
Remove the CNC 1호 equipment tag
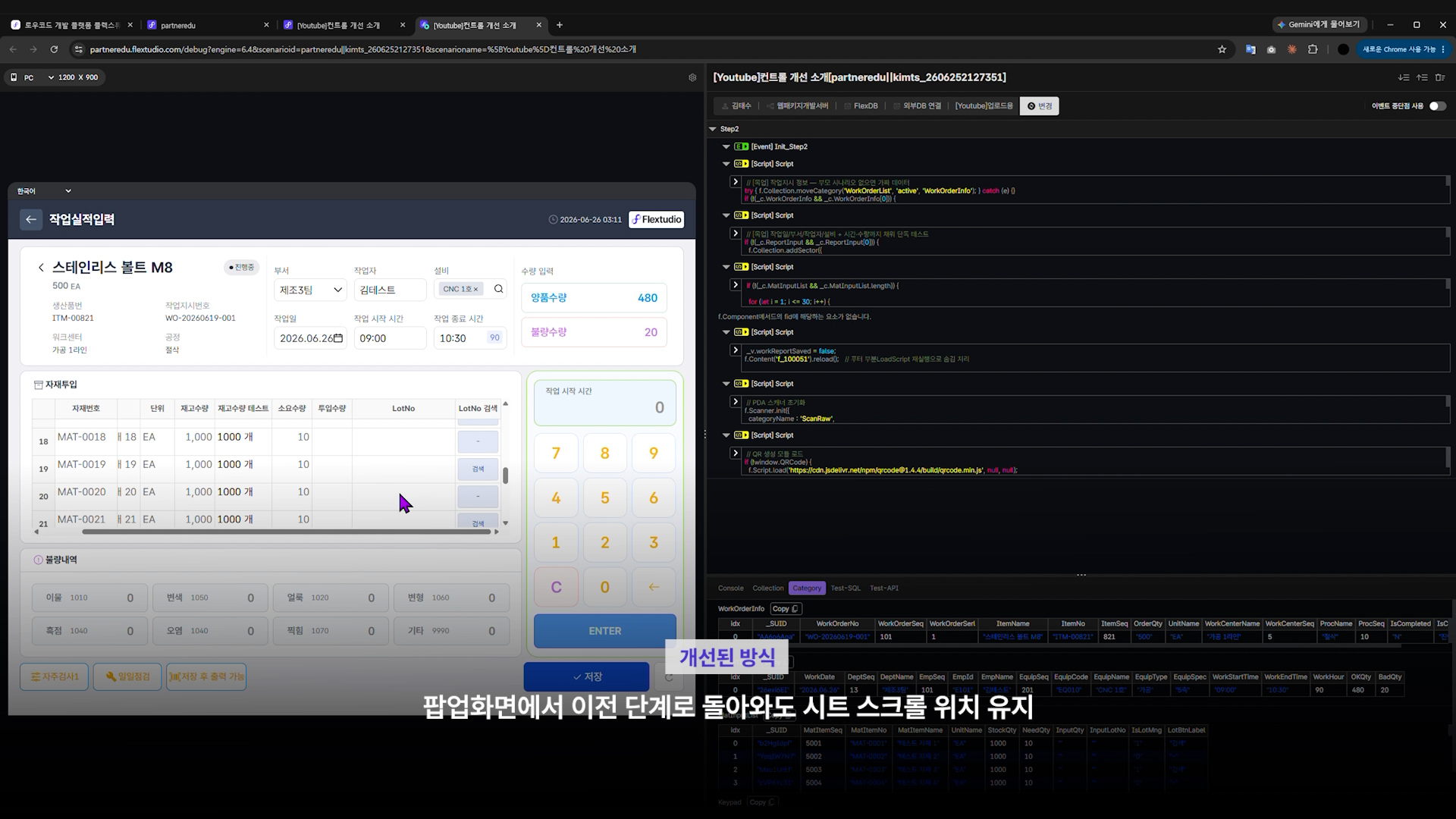[x=476, y=290]
